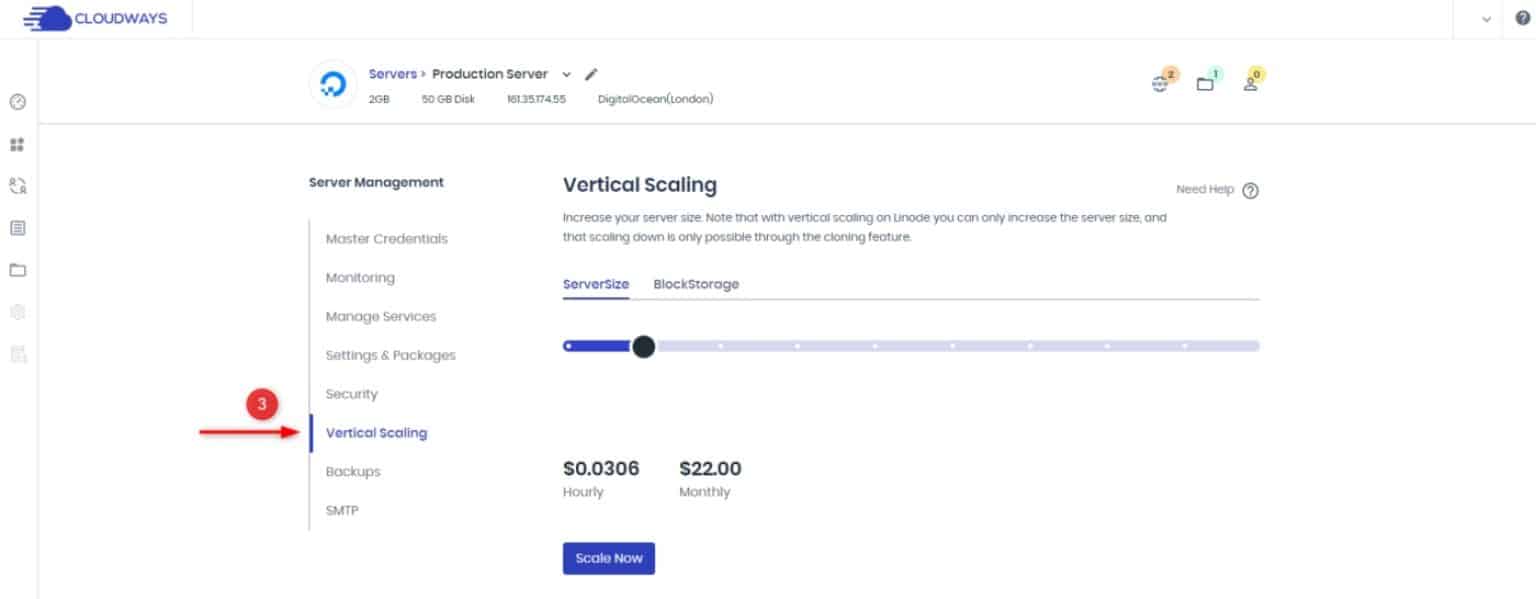Expand the Production Server dropdown chevron

click(566, 75)
